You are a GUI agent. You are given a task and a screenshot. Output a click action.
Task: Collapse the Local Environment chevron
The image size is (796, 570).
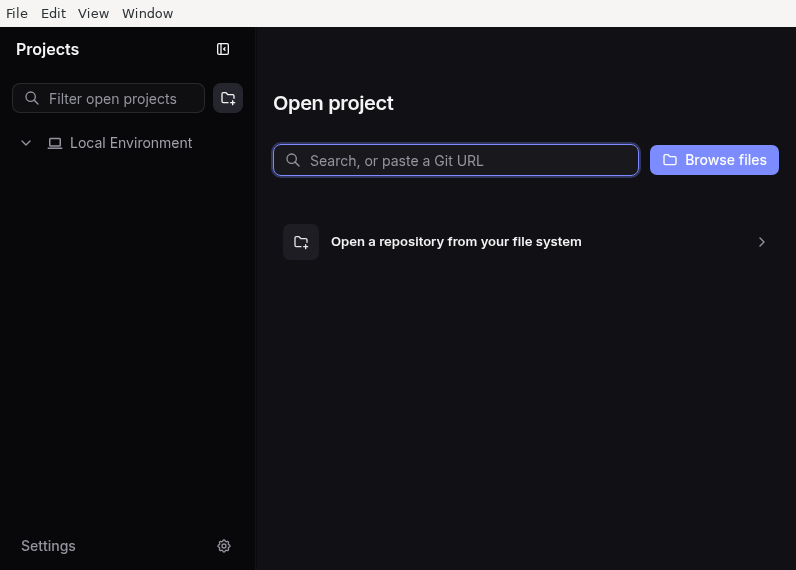(x=26, y=143)
